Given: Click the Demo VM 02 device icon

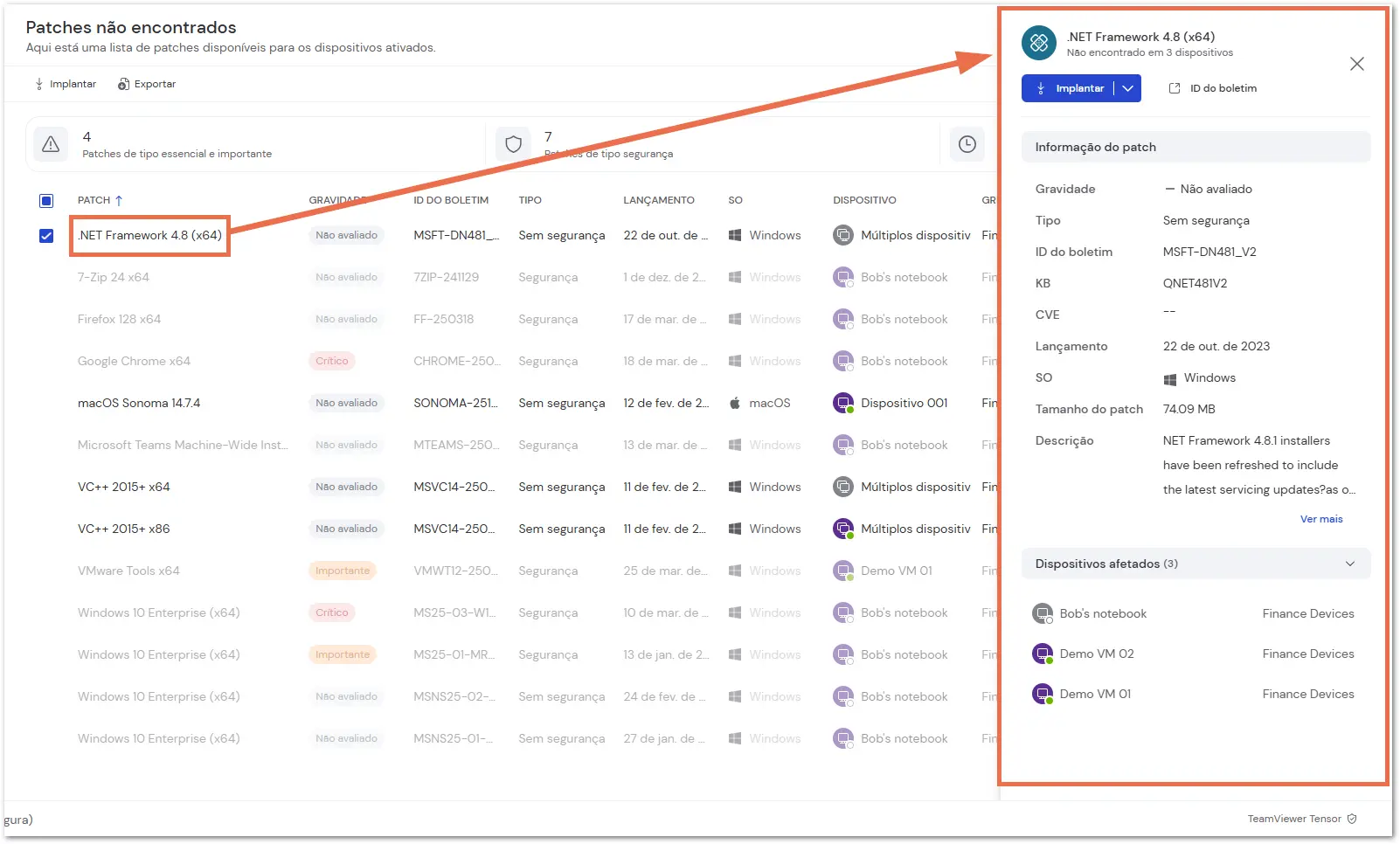Looking at the screenshot, I should 1043,654.
